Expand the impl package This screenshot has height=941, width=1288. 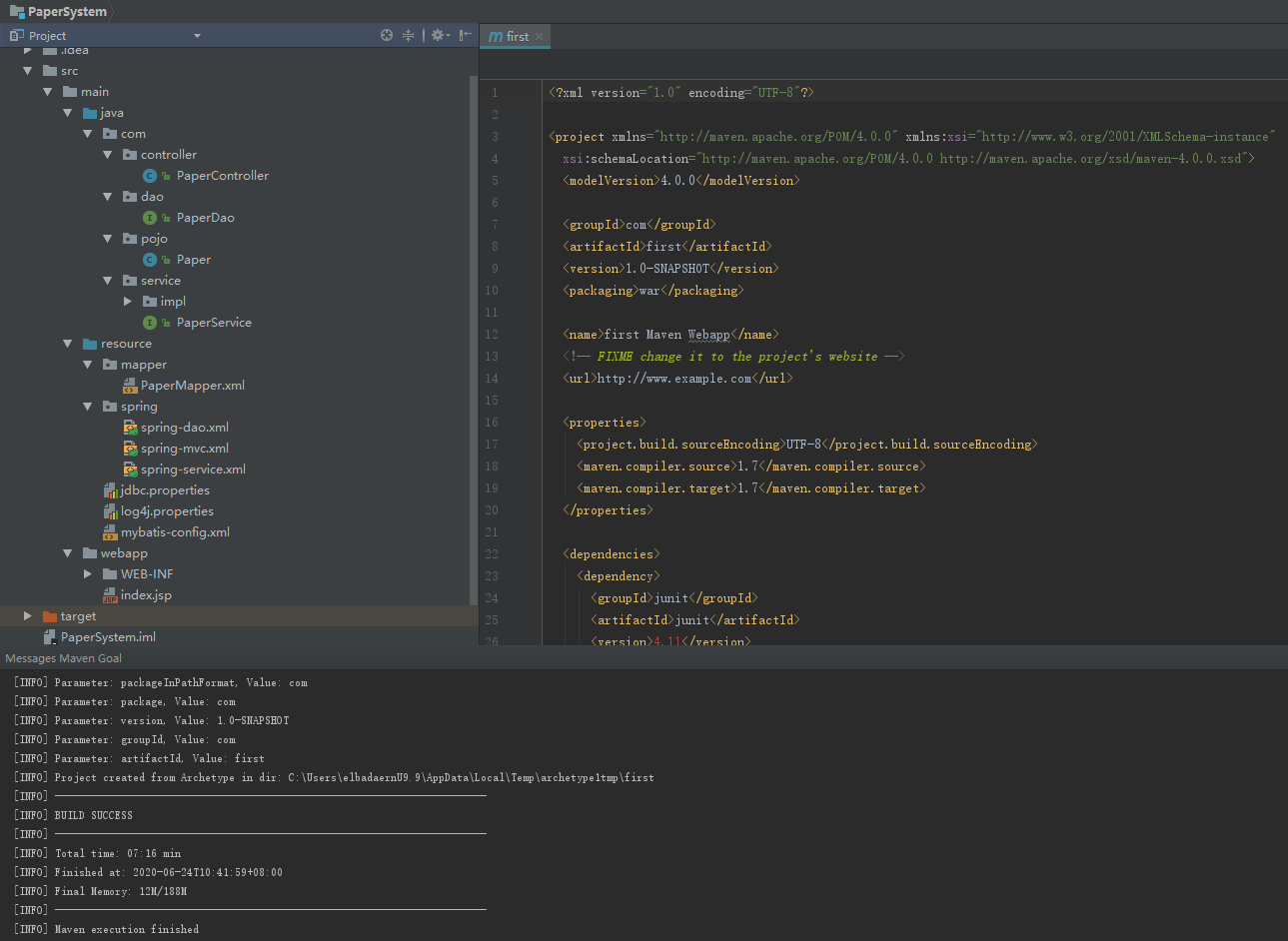[127, 302]
